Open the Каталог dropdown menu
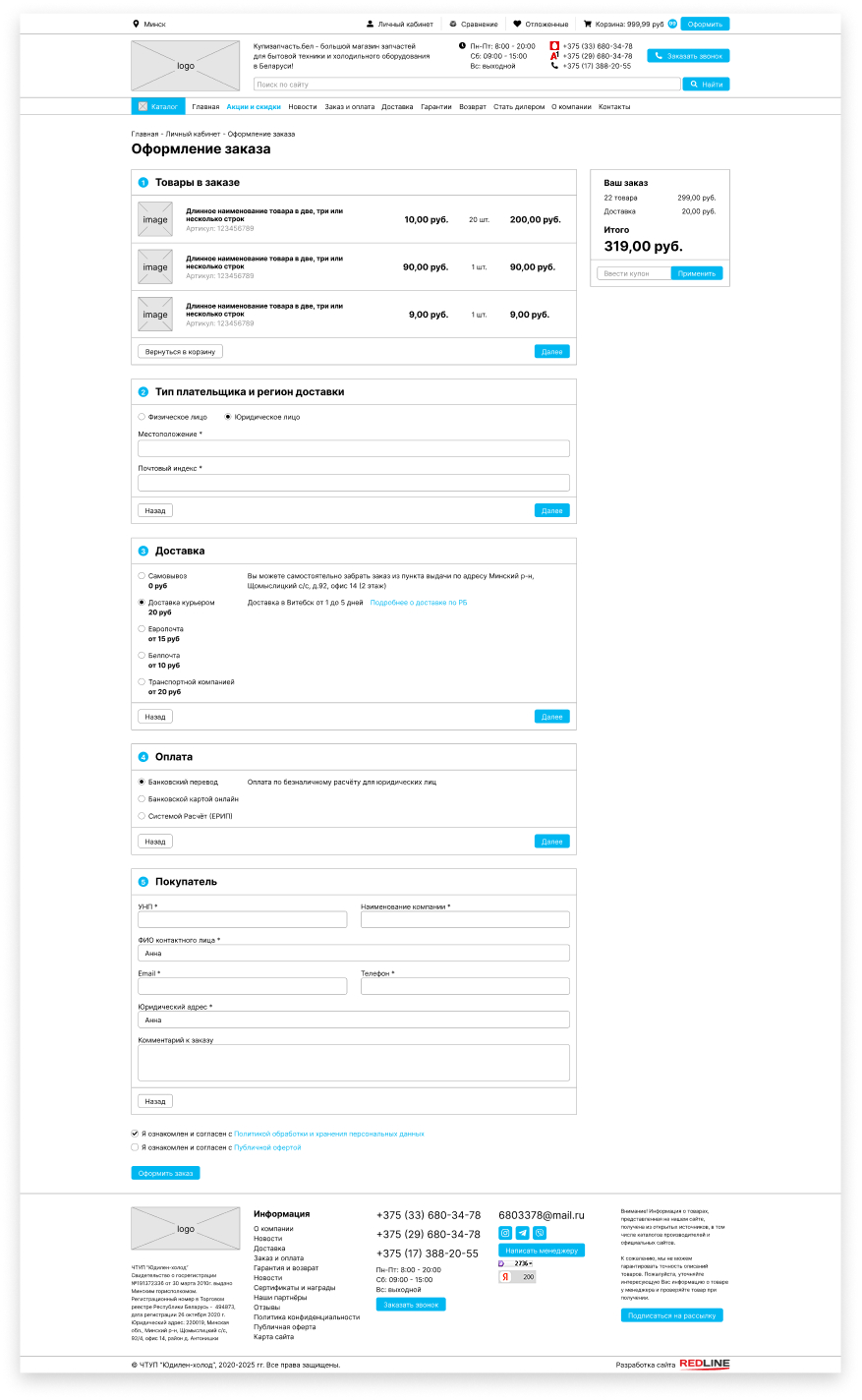Viewport: 862px width, 1400px height. (157, 106)
